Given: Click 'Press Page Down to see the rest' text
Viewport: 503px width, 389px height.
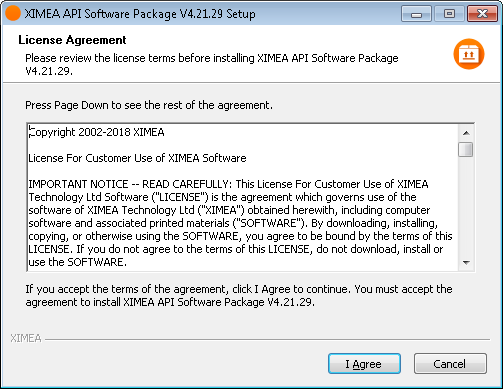Looking at the screenshot, I should click(x=149, y=105).
